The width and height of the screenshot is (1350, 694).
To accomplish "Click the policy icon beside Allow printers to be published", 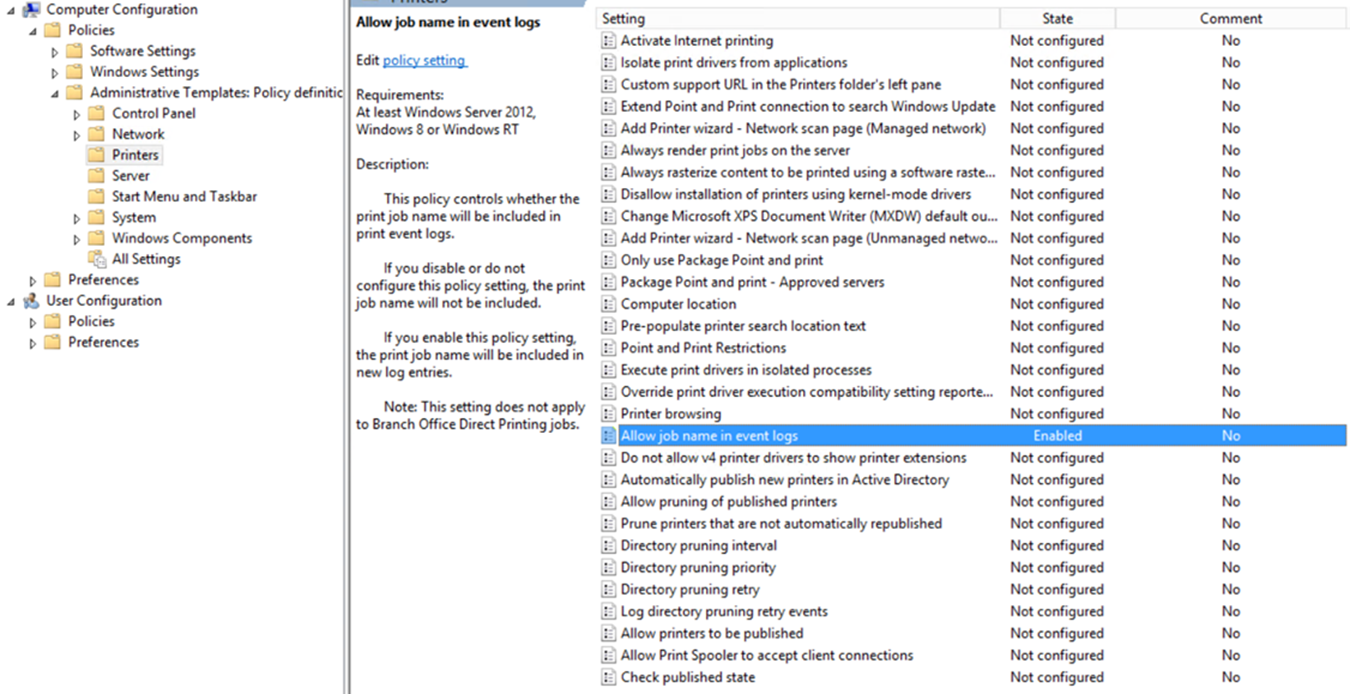I will coord(608,634).
